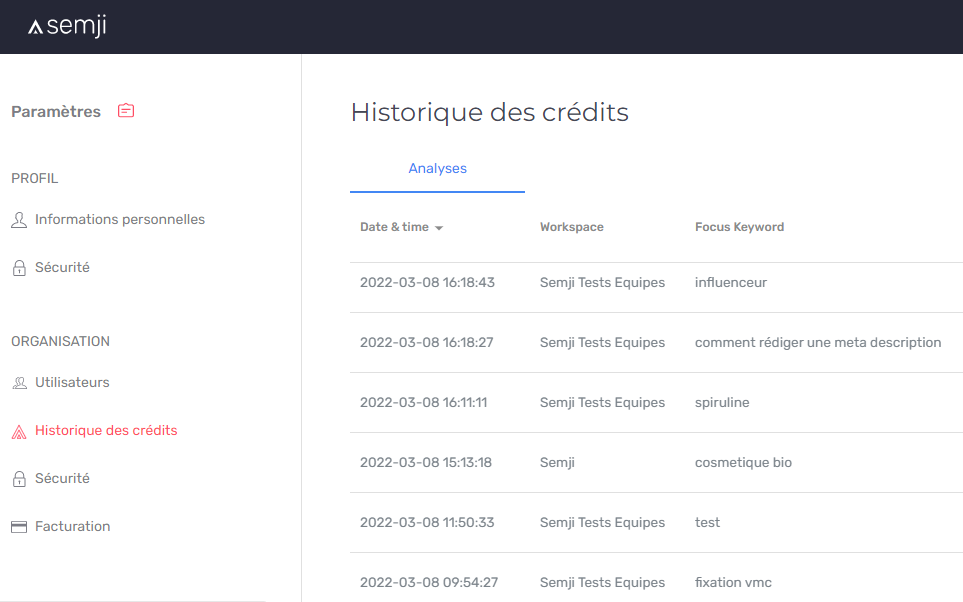This screenshot has width=963, height=602.
Task: Open Informations personnelles in sidebar
Action: coord(120,219)
